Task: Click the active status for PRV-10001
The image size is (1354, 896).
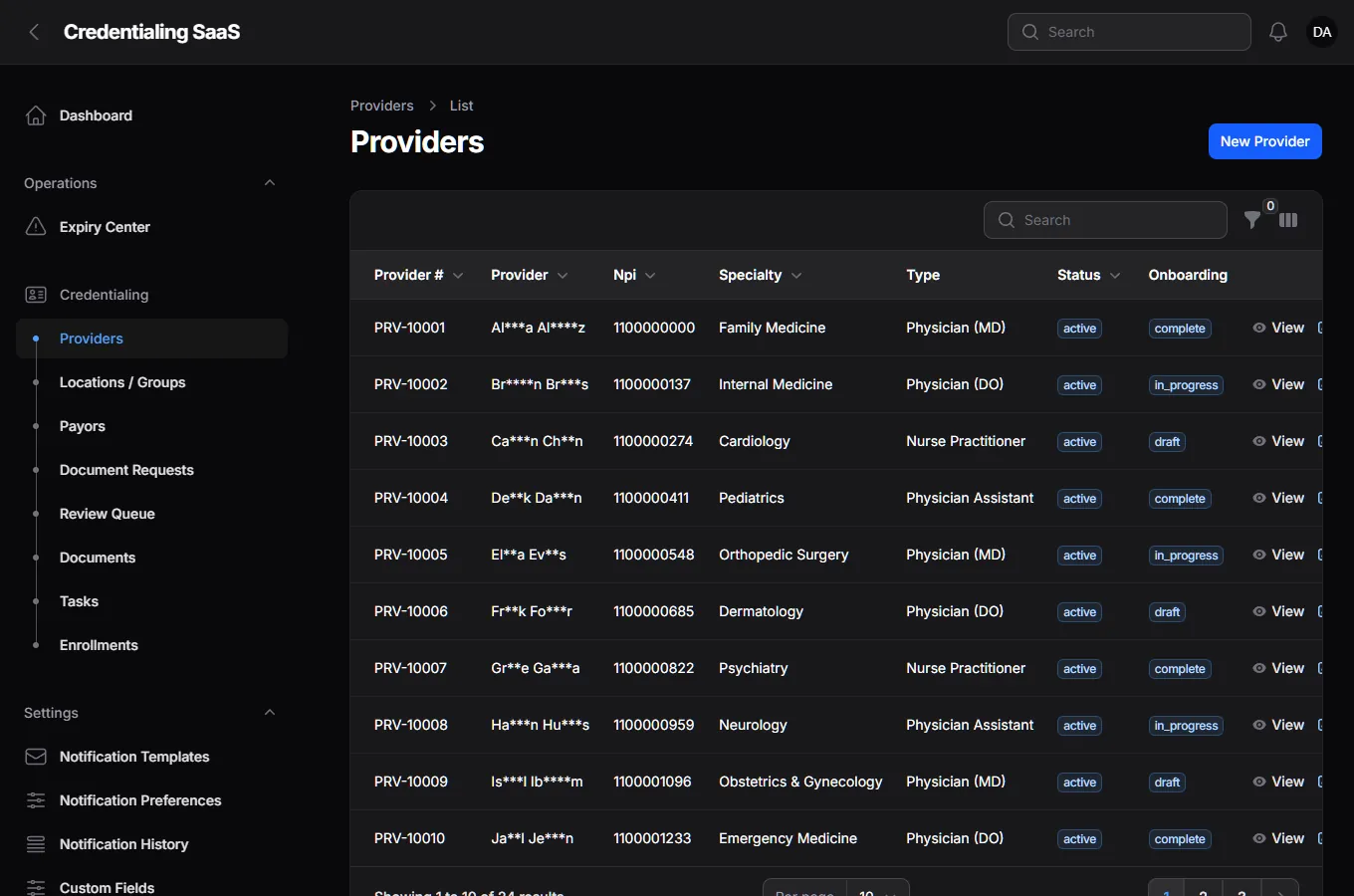Action: coord(1079,329)
